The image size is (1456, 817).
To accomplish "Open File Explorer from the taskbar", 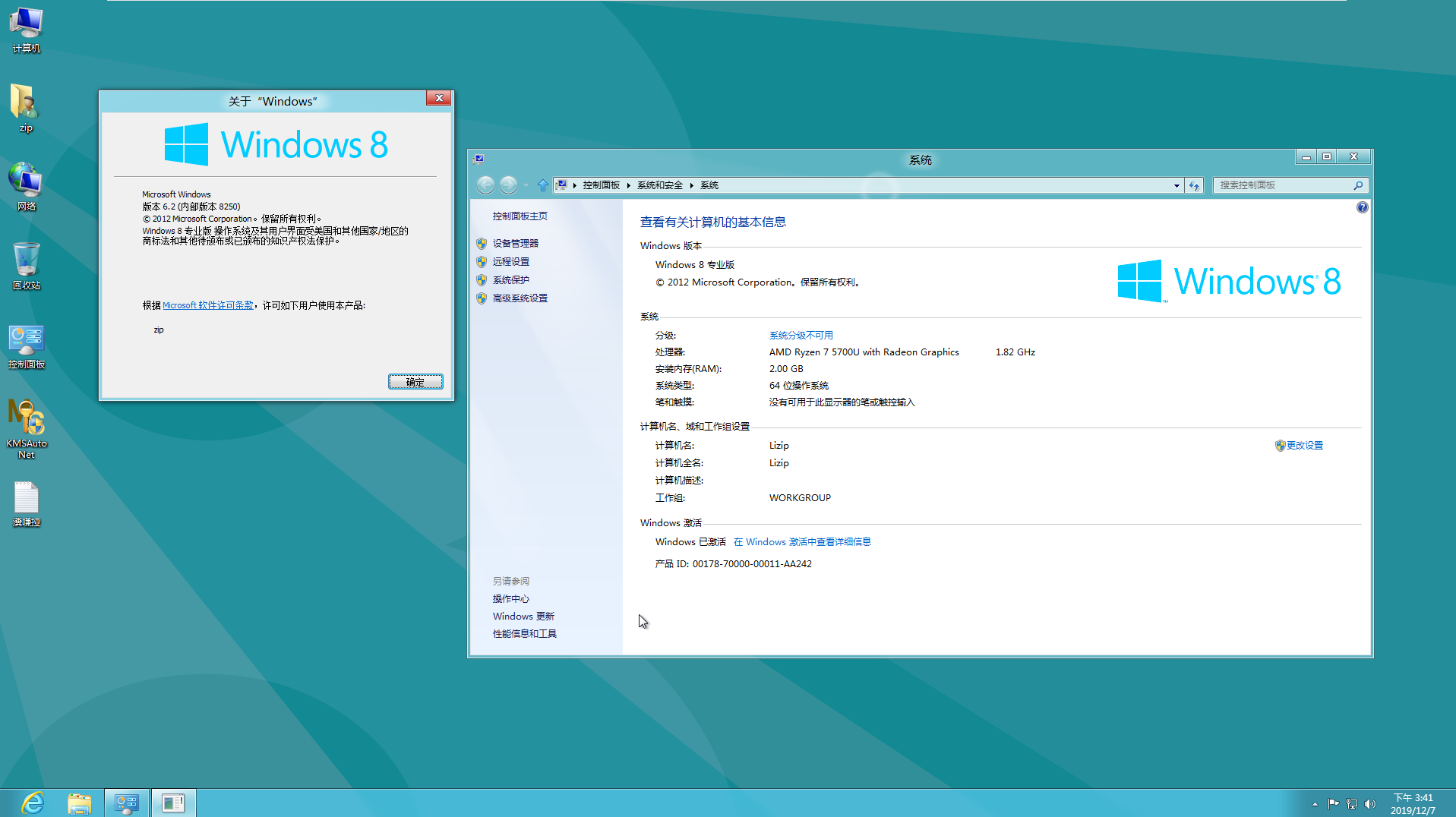I will pos(80,803).
